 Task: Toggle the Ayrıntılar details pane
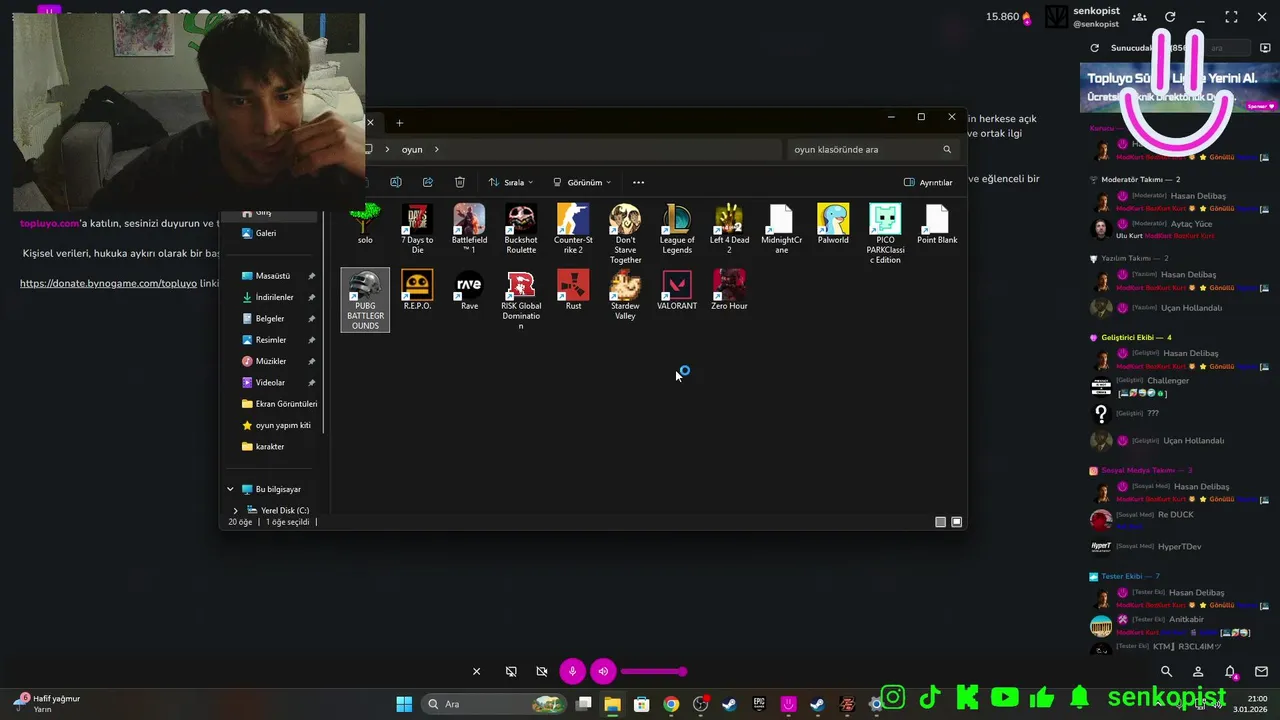click(928, 182)
